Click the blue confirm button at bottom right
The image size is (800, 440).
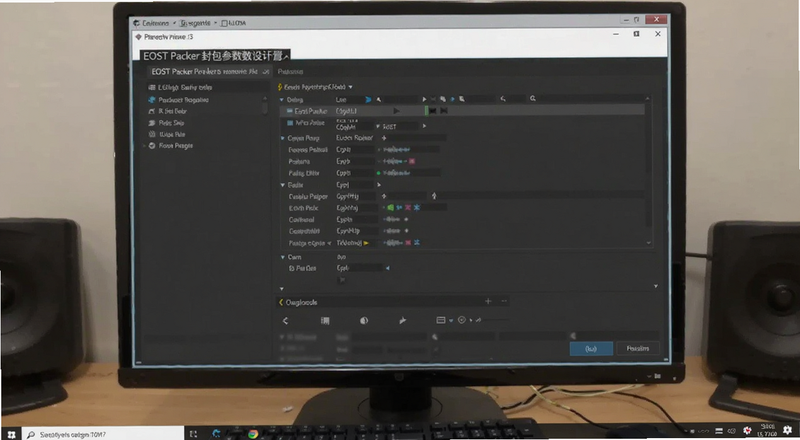[591, 349]
